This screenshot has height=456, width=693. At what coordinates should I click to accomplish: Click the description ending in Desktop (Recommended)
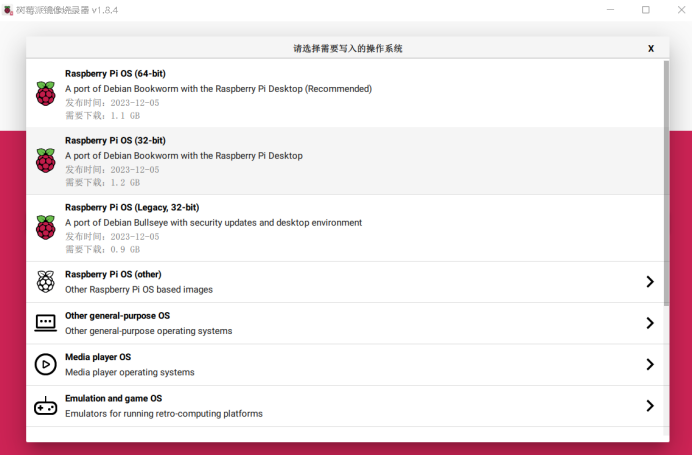(x=218, y=89)
